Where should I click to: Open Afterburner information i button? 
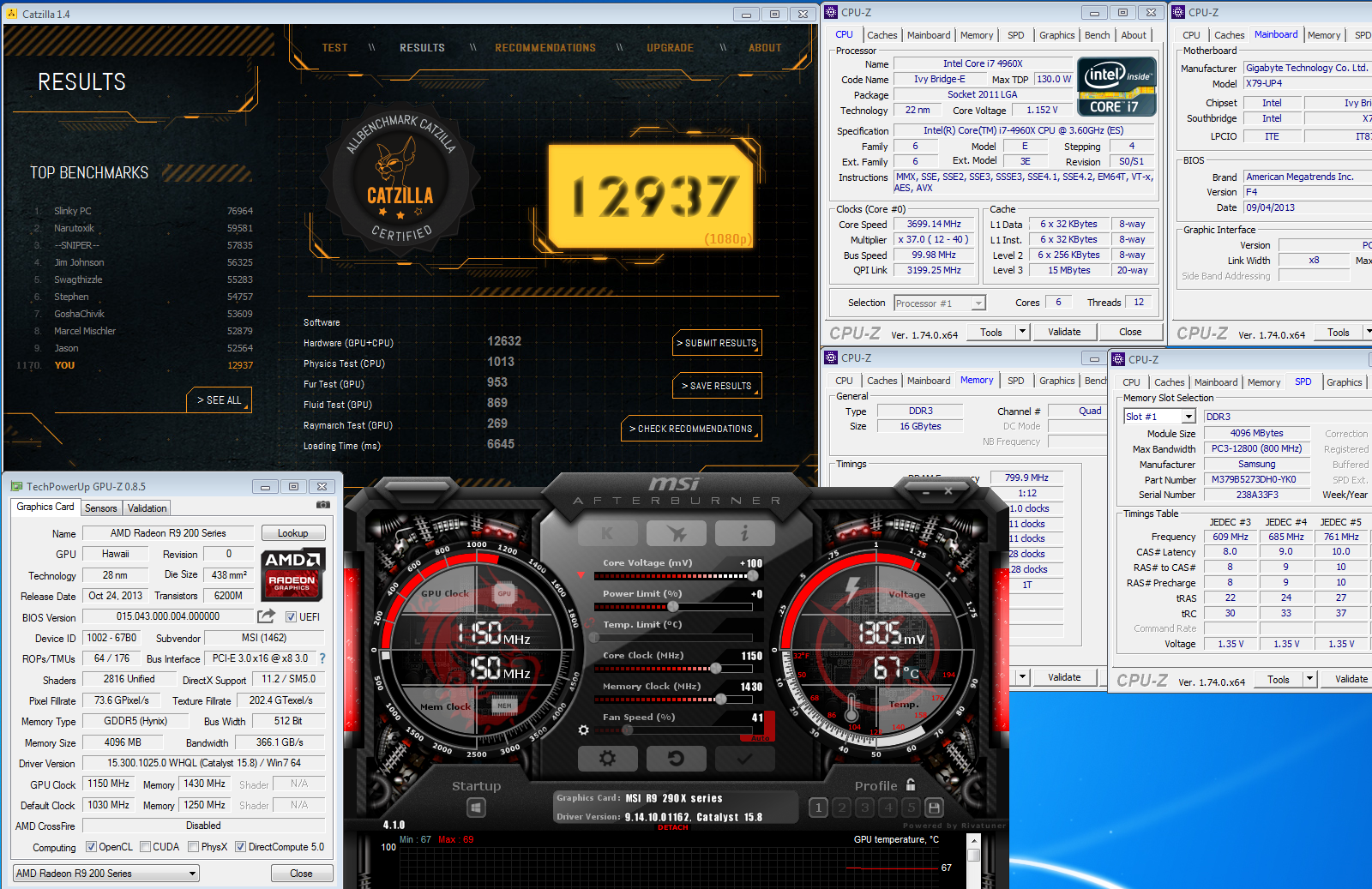coord(744,533)
